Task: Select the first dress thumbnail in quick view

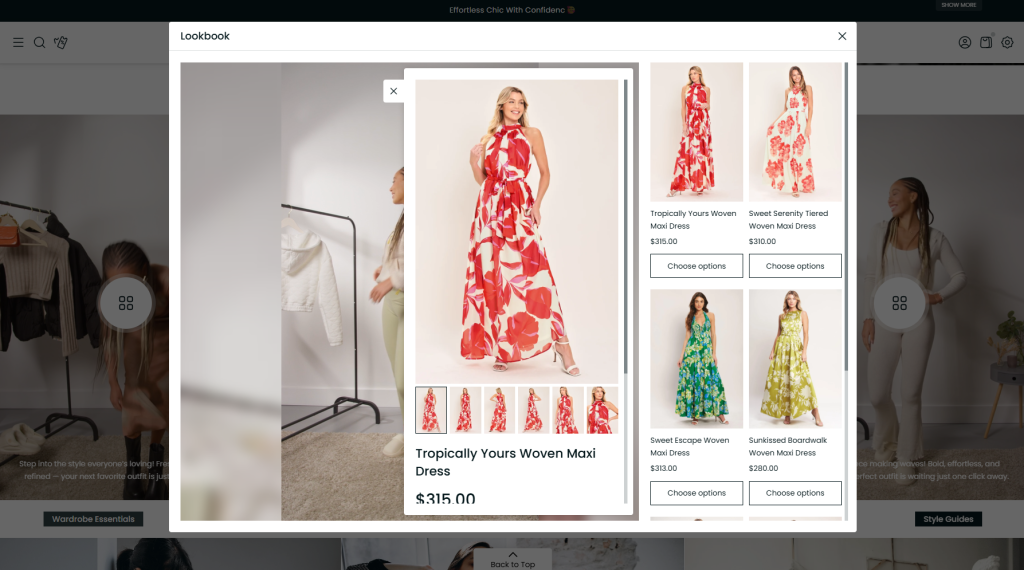Action: [x=431, y=410]
